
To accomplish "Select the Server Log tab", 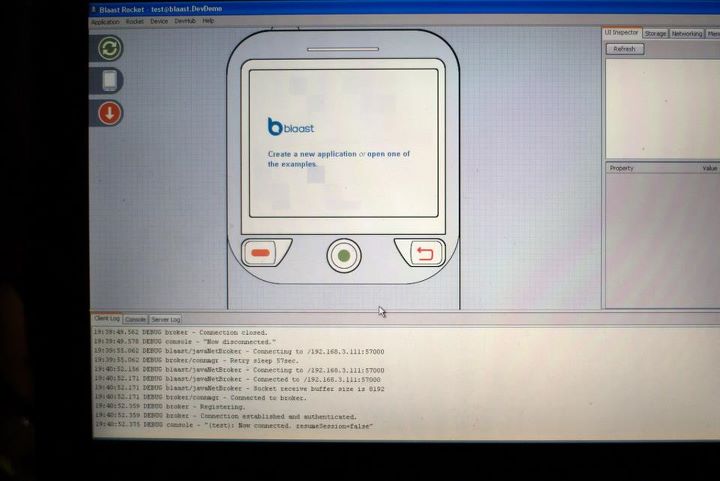I will pos(166,319).
